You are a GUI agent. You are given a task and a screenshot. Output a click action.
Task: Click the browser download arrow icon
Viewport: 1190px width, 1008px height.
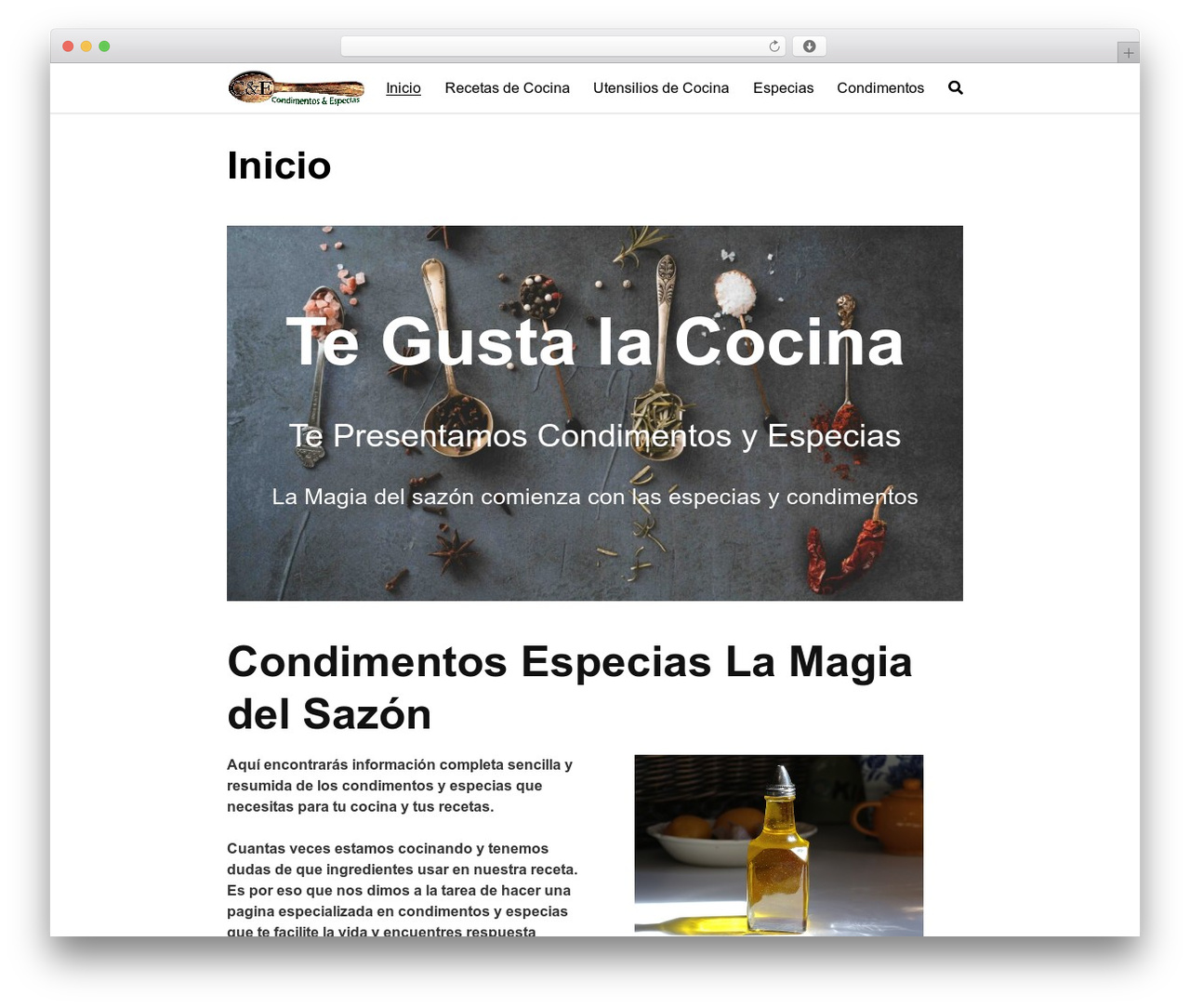(x=809, y=46)
